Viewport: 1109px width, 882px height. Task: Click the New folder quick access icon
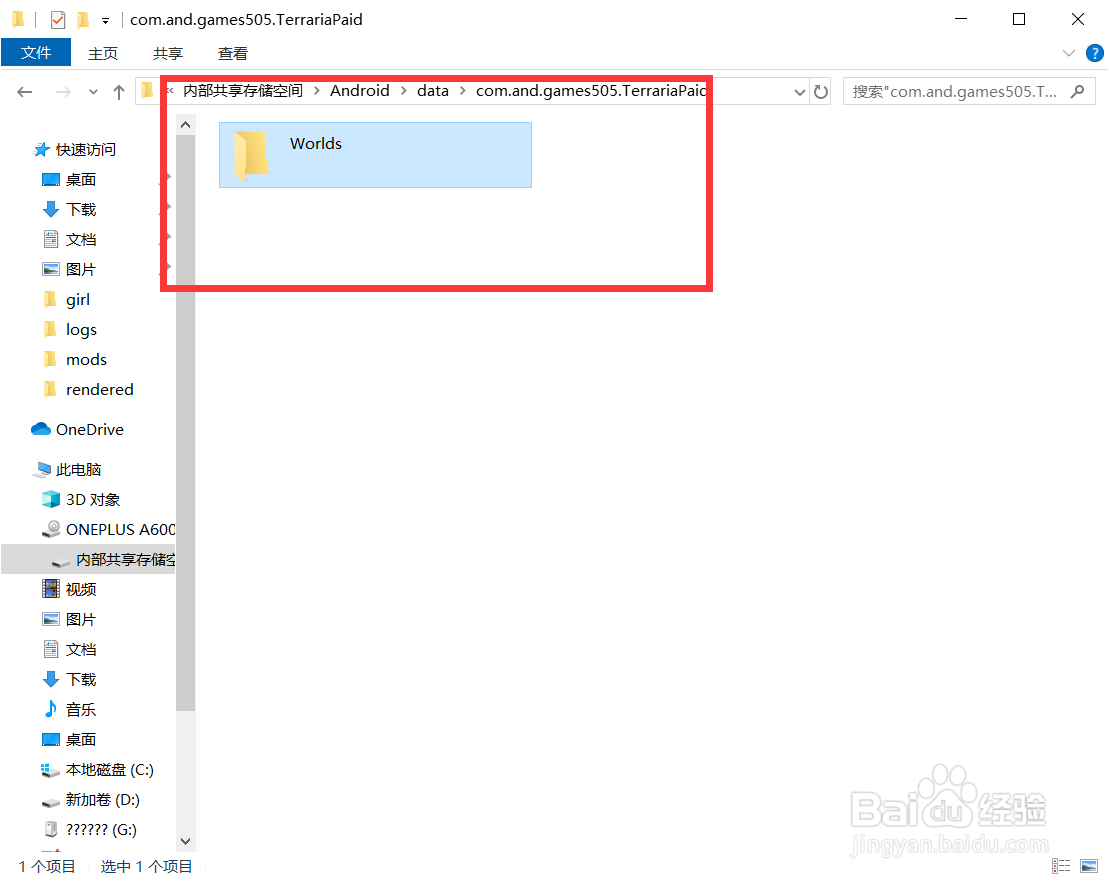(x=83, y=20)
